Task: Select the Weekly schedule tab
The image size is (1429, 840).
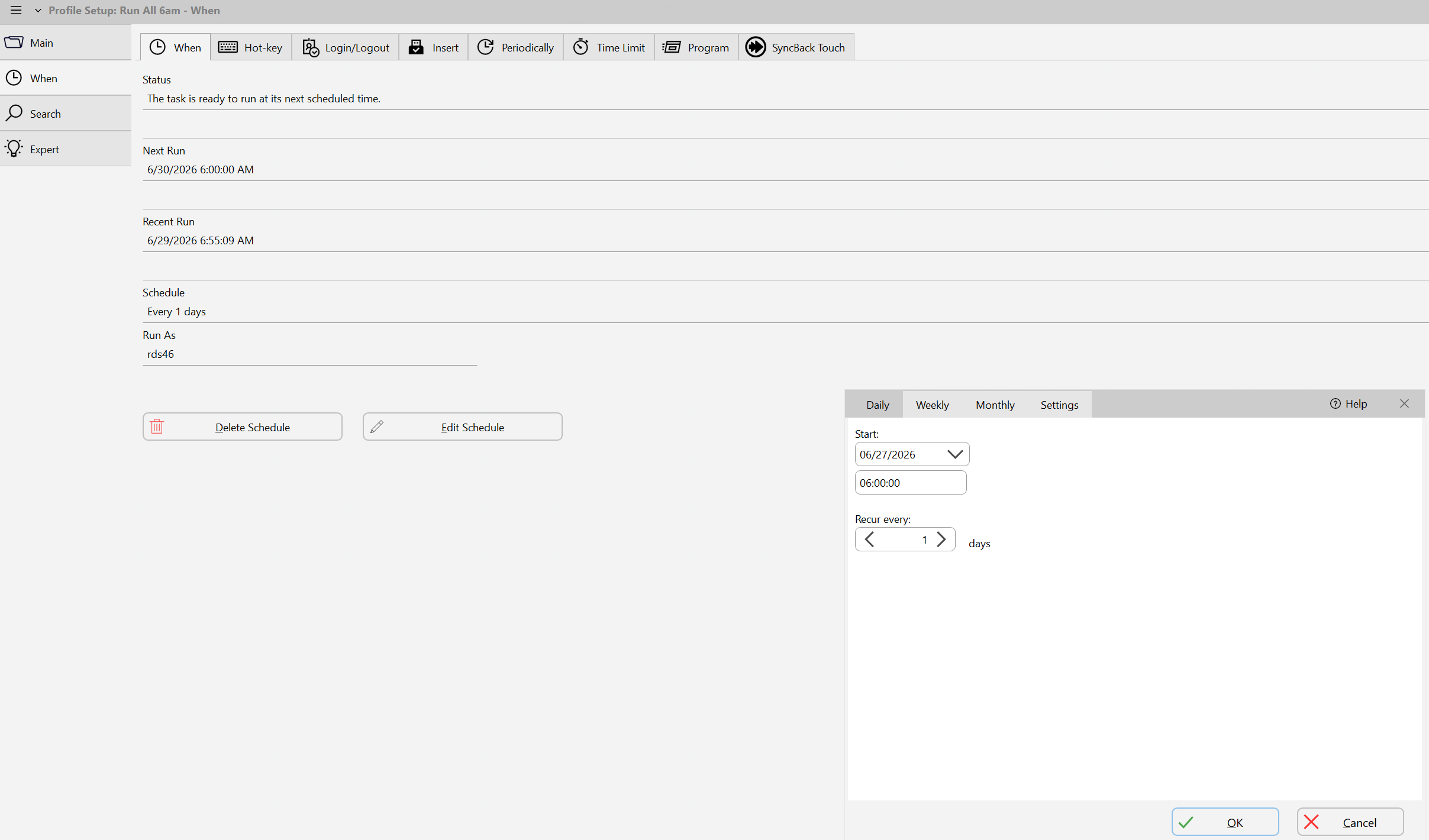Action: 932,405
